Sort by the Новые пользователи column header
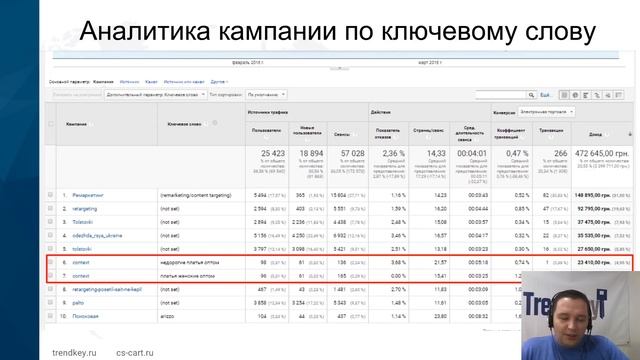Viewport: 640px width, 360px height. pos(307,130)
